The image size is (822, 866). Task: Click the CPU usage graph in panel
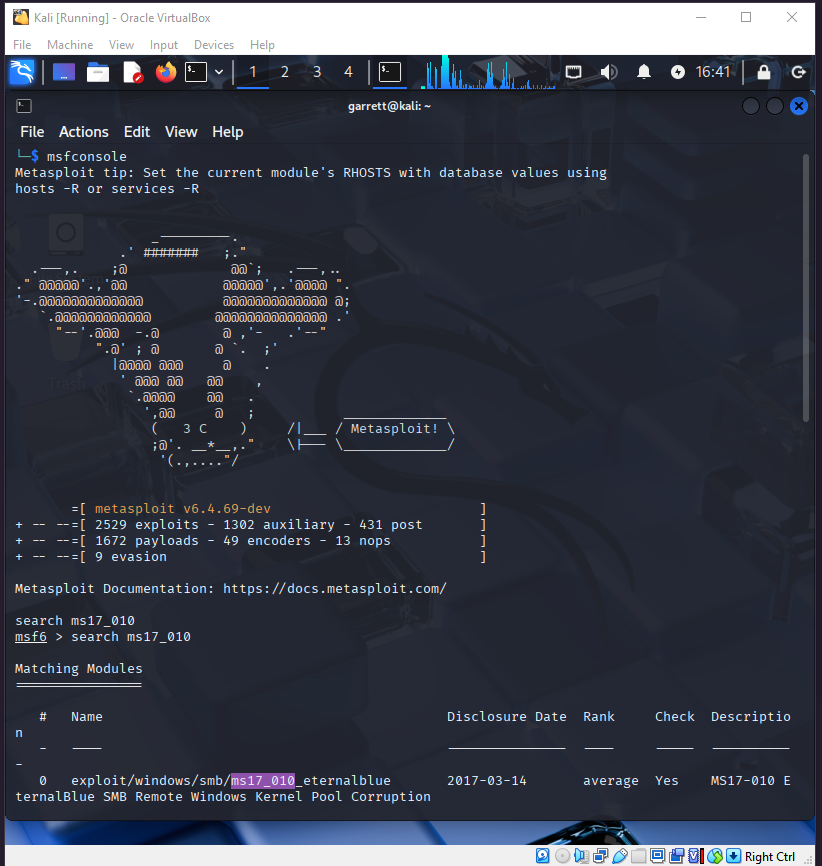pyautogui.click(x=488, y=72)
